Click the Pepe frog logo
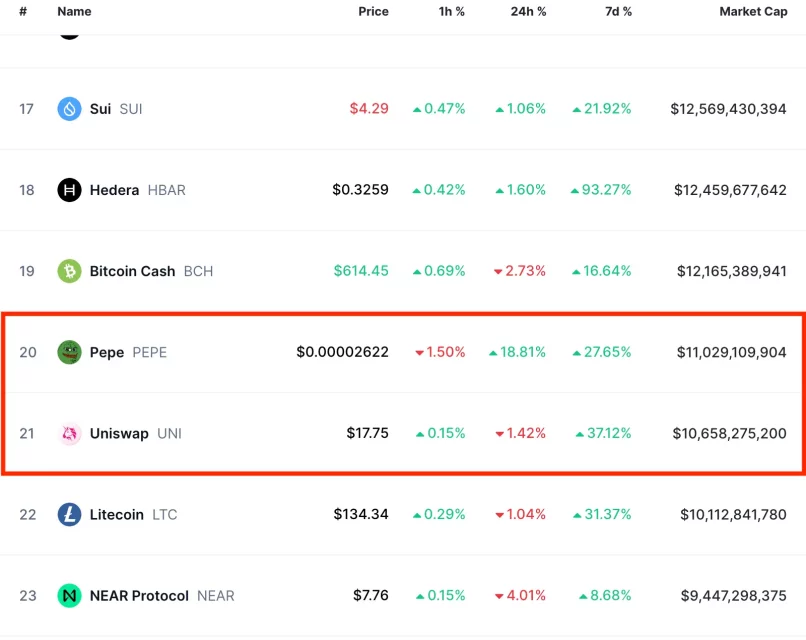Screen dimensions: 806x640 (67, 352)
